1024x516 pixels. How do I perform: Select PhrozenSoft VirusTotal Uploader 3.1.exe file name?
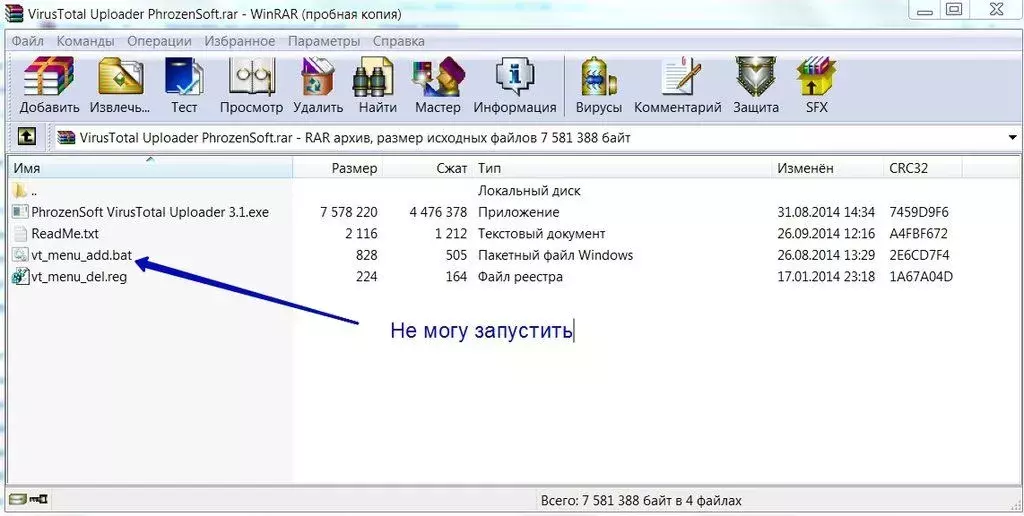(150, 212)
